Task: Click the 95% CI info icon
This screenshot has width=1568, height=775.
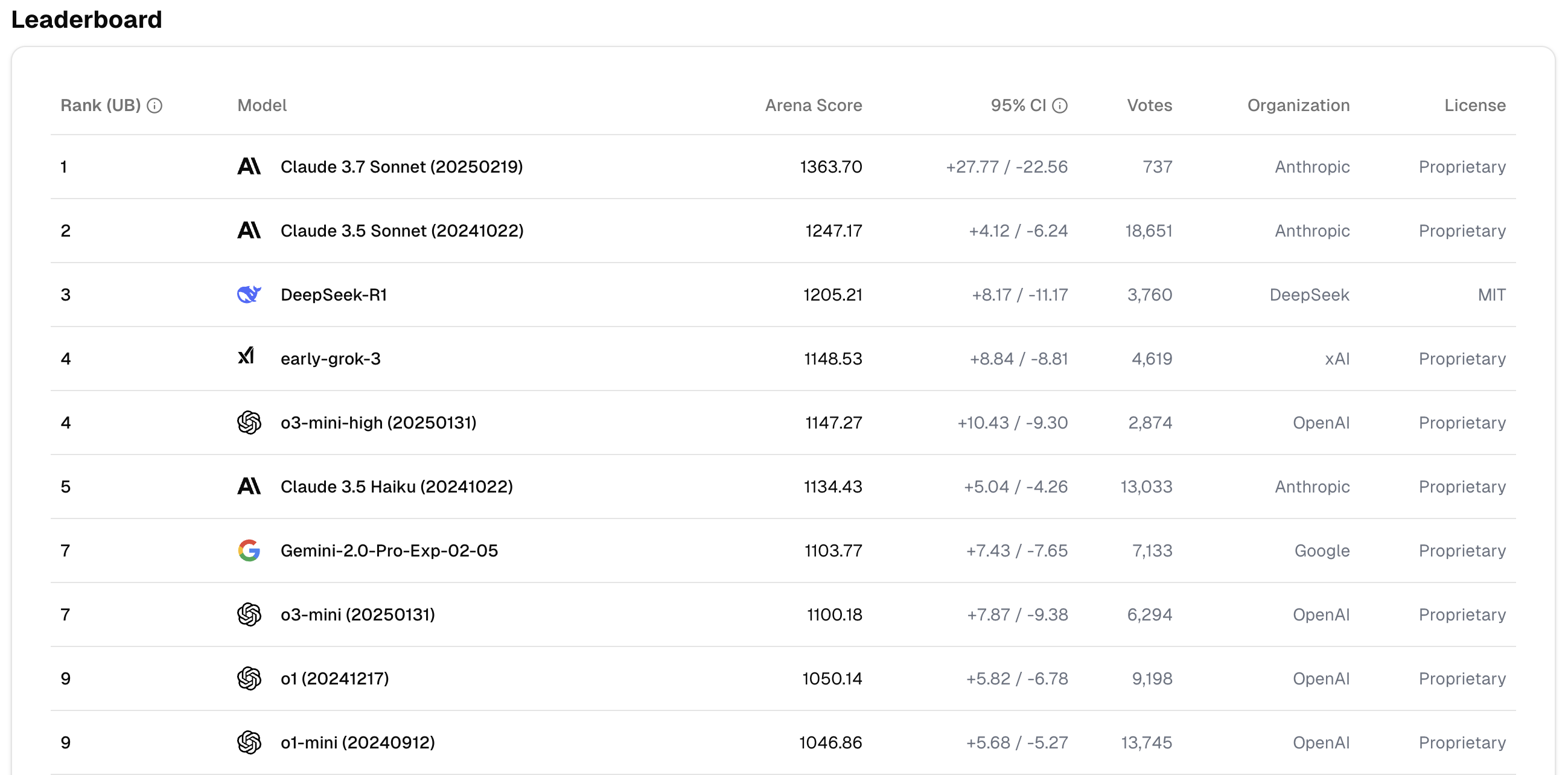Action: (1060, 105)
